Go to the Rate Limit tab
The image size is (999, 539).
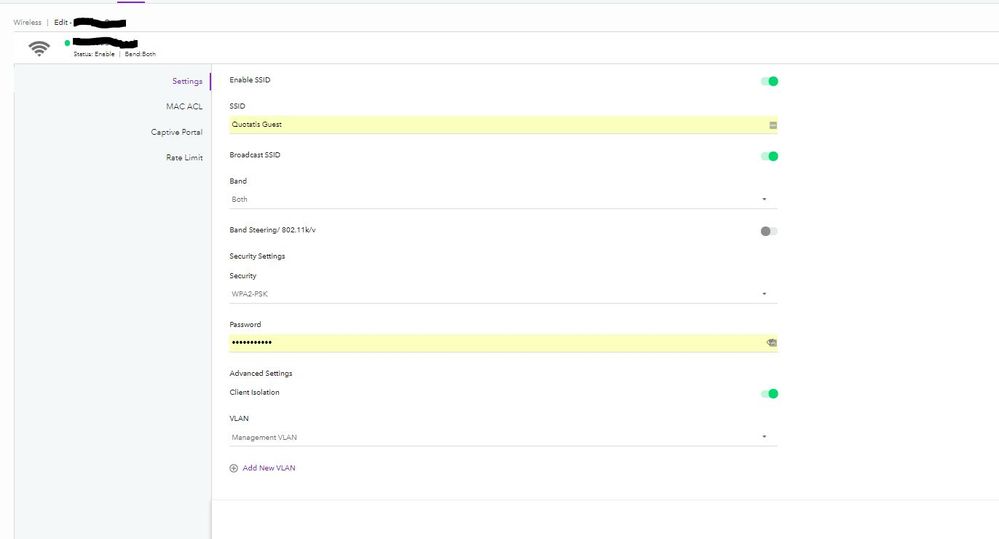(184, 158)
